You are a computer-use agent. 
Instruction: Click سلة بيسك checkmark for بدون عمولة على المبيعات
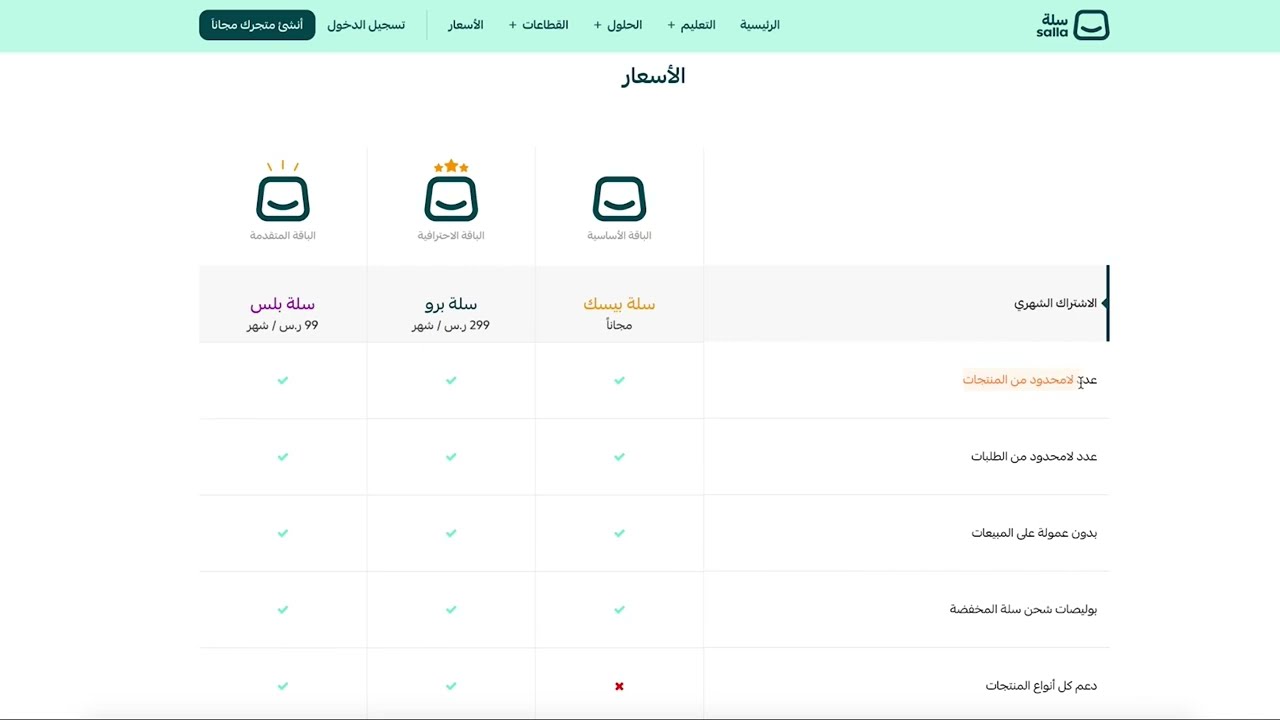(x=619, y=533)
